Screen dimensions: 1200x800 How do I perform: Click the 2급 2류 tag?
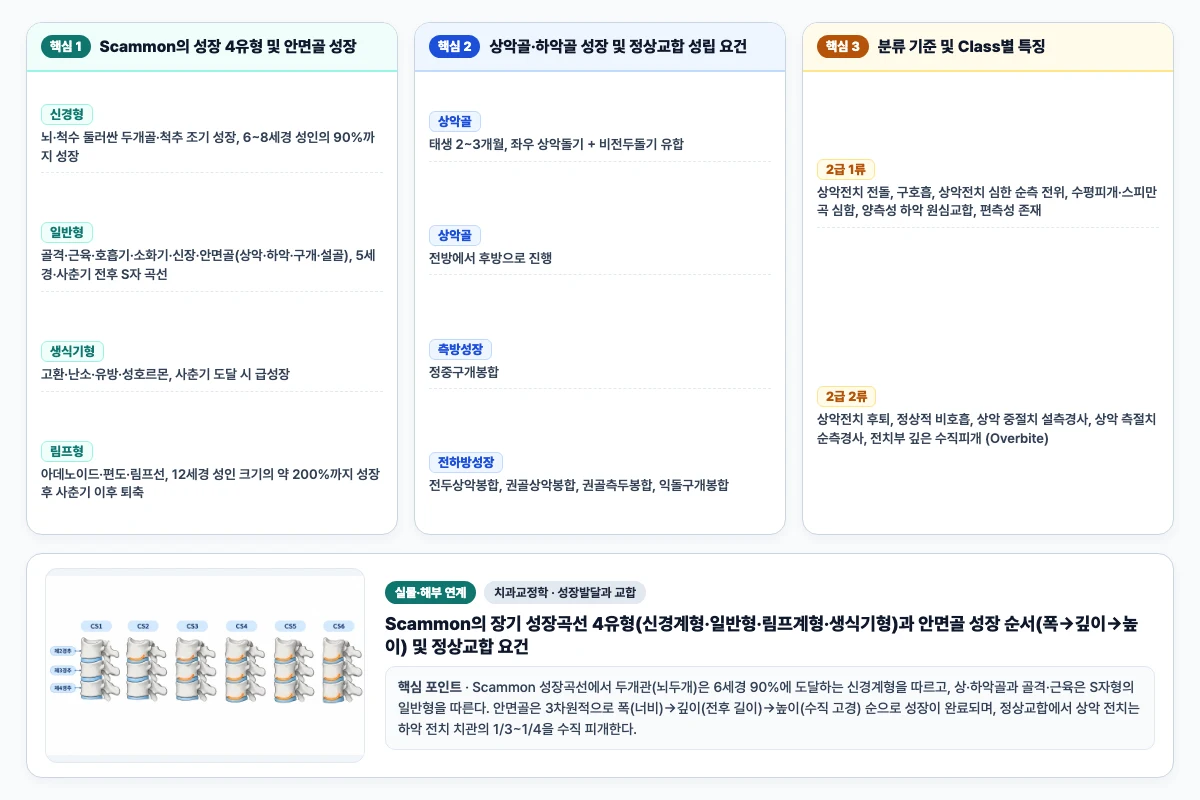click(x=846, y=397)
